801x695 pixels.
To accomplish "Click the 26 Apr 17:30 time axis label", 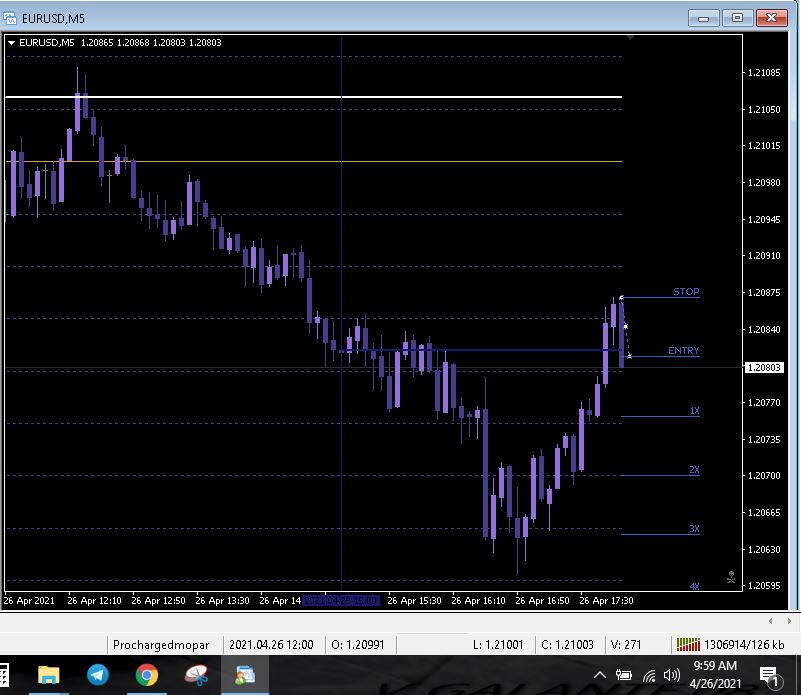I will (606, 600).
